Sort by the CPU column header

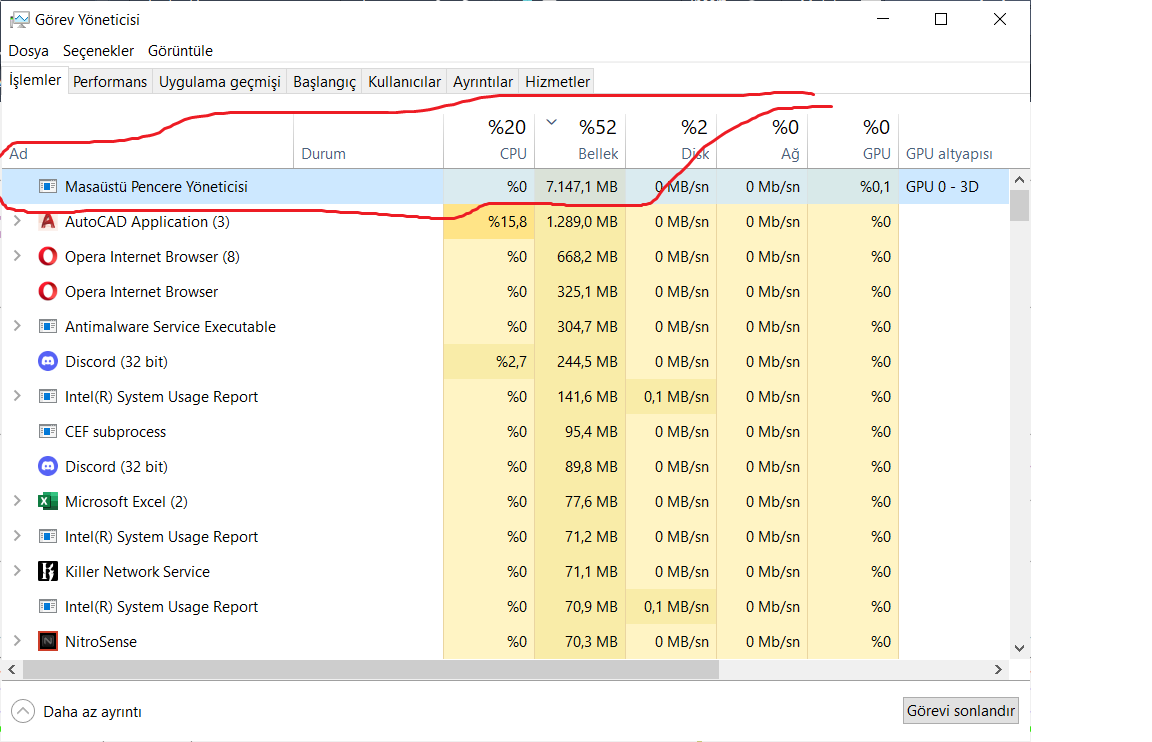(x=489, y=141)
